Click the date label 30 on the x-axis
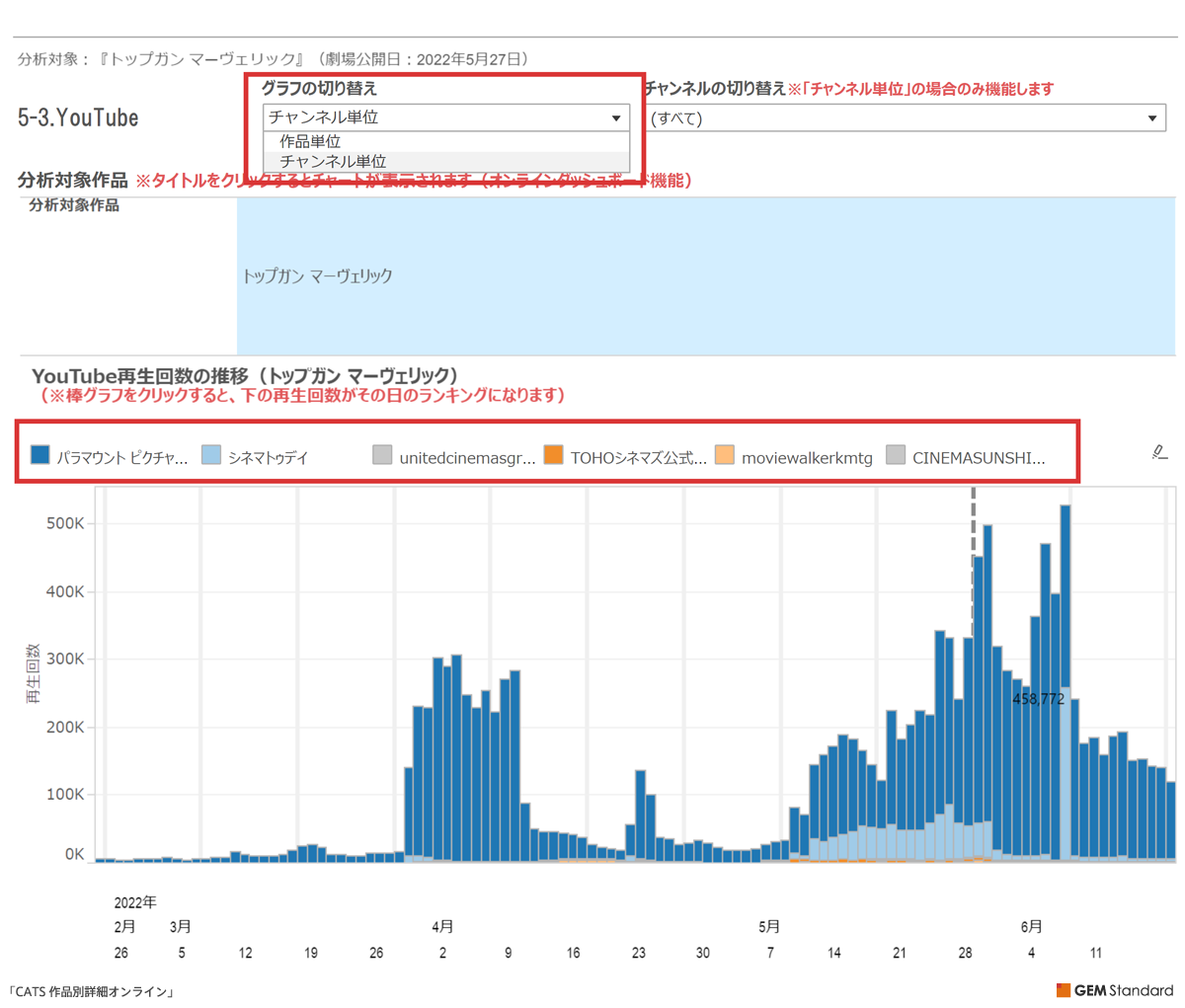Image resolution: width=1185 pixels, height=1008 pixels. point(702,953)
